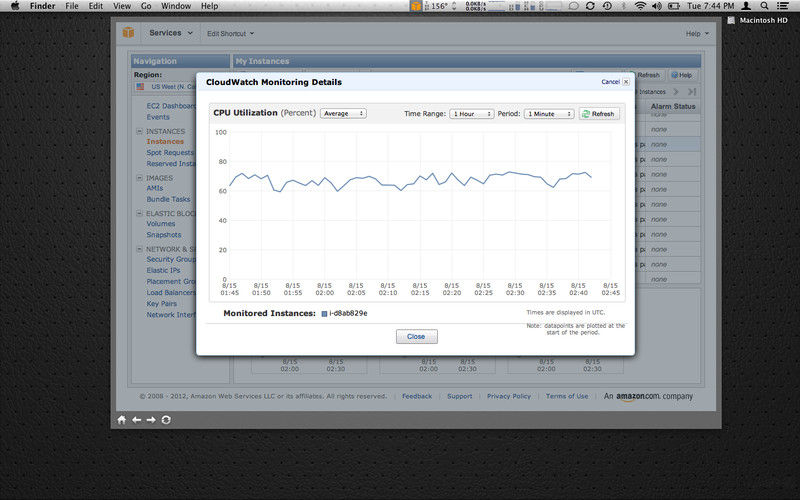800x500 pixels.
Task: Open the sync status menu bar icon
Action: point(590,6)
